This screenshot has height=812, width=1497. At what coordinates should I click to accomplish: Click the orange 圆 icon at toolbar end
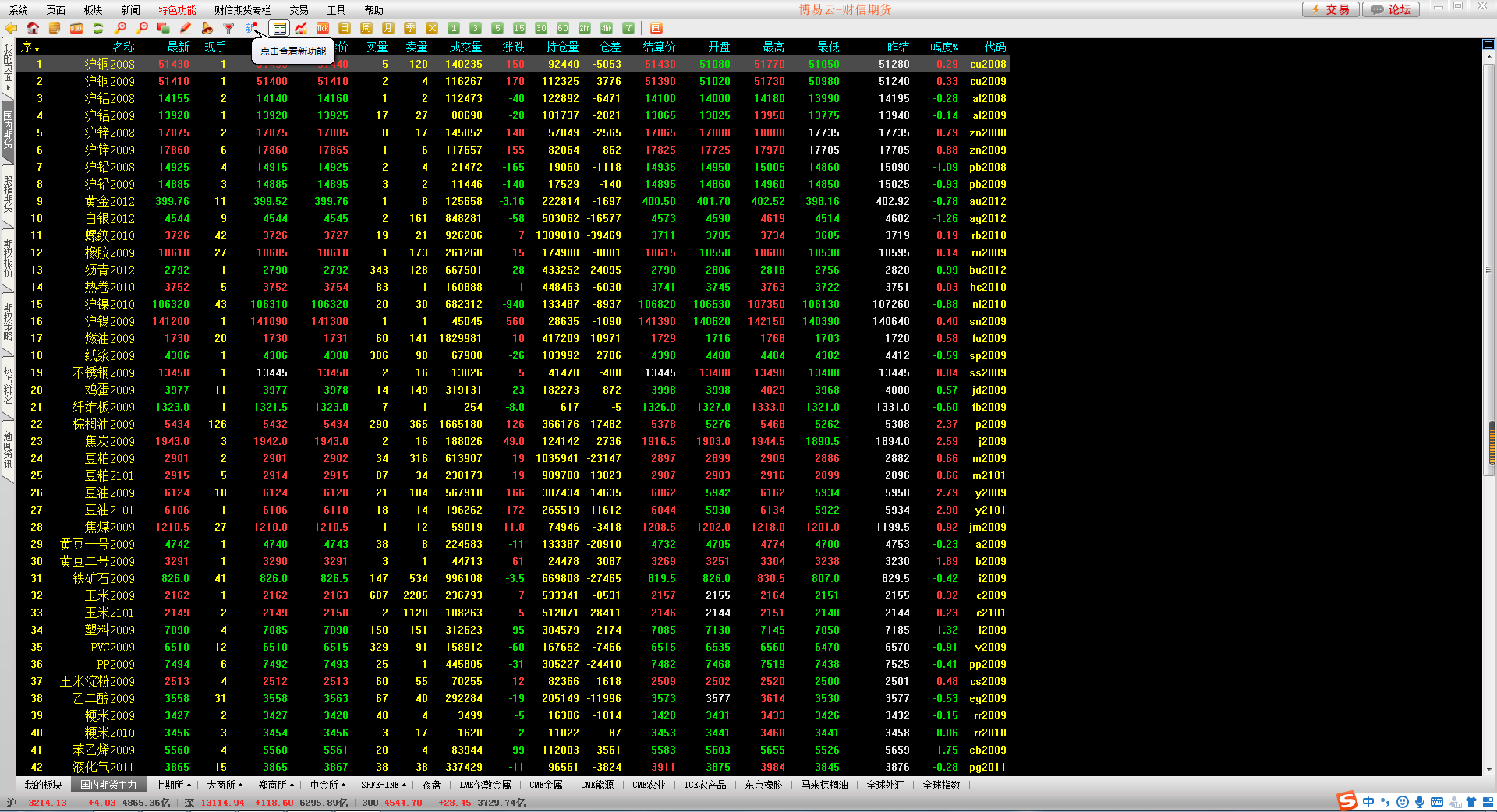click(656, 28)
